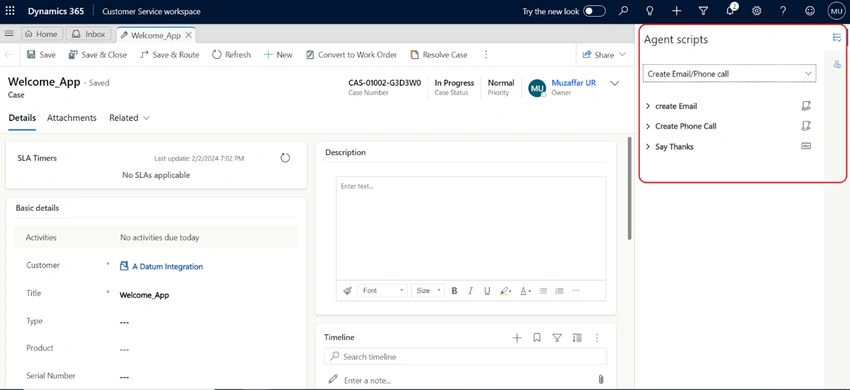Click Save in the command bar
Screen dimensions: 850x390
pyautogui.click(x=41, y=55)
